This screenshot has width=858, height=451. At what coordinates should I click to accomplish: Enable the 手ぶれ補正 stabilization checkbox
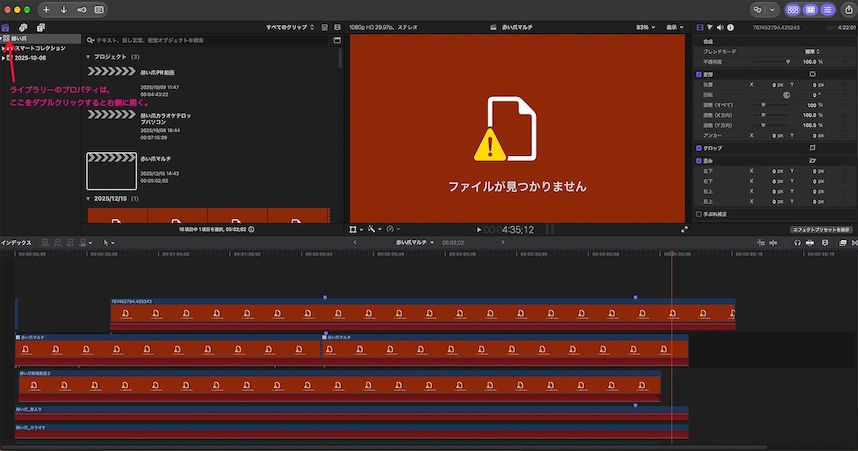point(699,214)
